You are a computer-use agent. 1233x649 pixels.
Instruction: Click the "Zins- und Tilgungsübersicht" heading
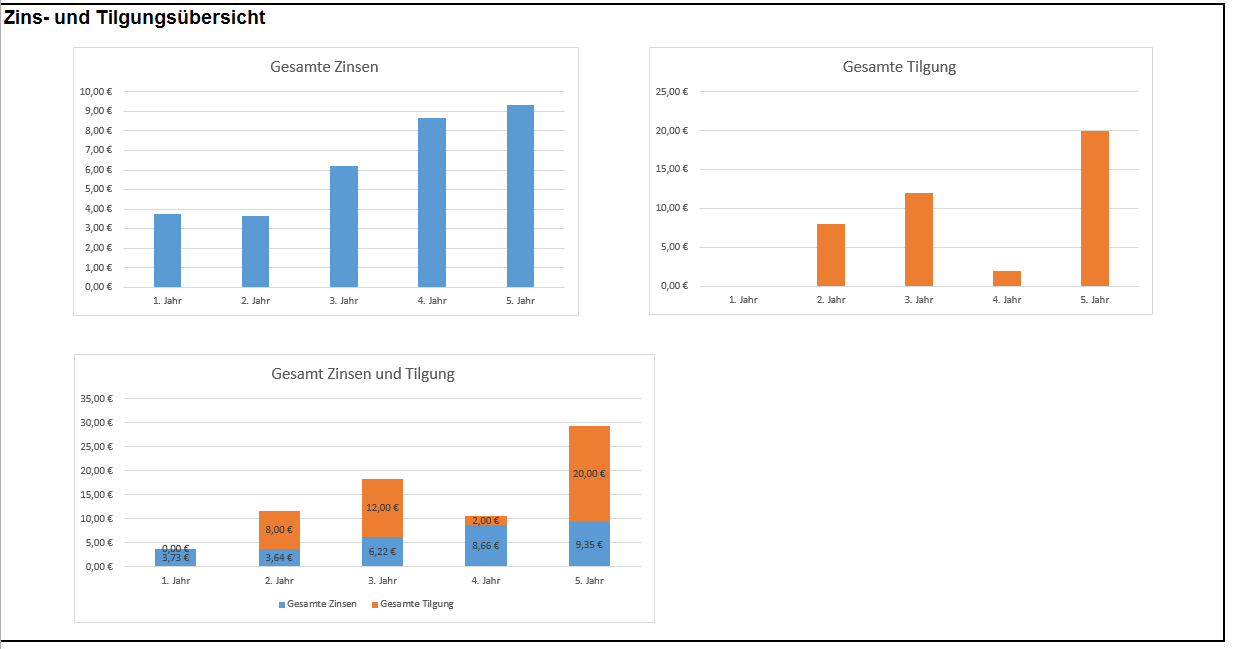click(x=135, y=18)
